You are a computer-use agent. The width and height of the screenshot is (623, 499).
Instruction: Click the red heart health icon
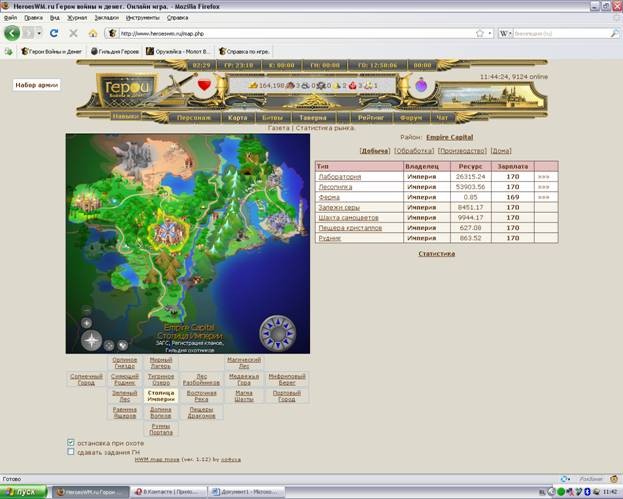[204, 85]
